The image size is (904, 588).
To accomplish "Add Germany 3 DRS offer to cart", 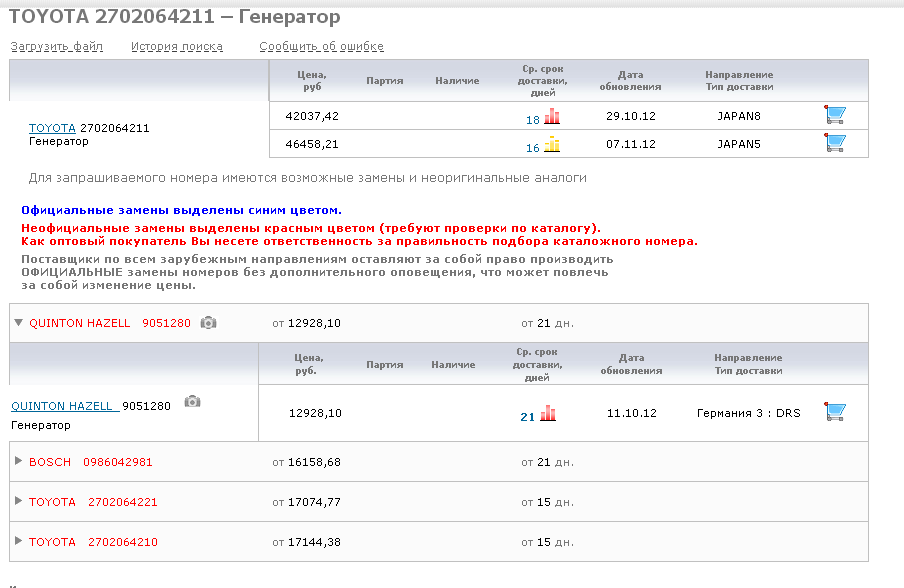I will coord(835,412).
